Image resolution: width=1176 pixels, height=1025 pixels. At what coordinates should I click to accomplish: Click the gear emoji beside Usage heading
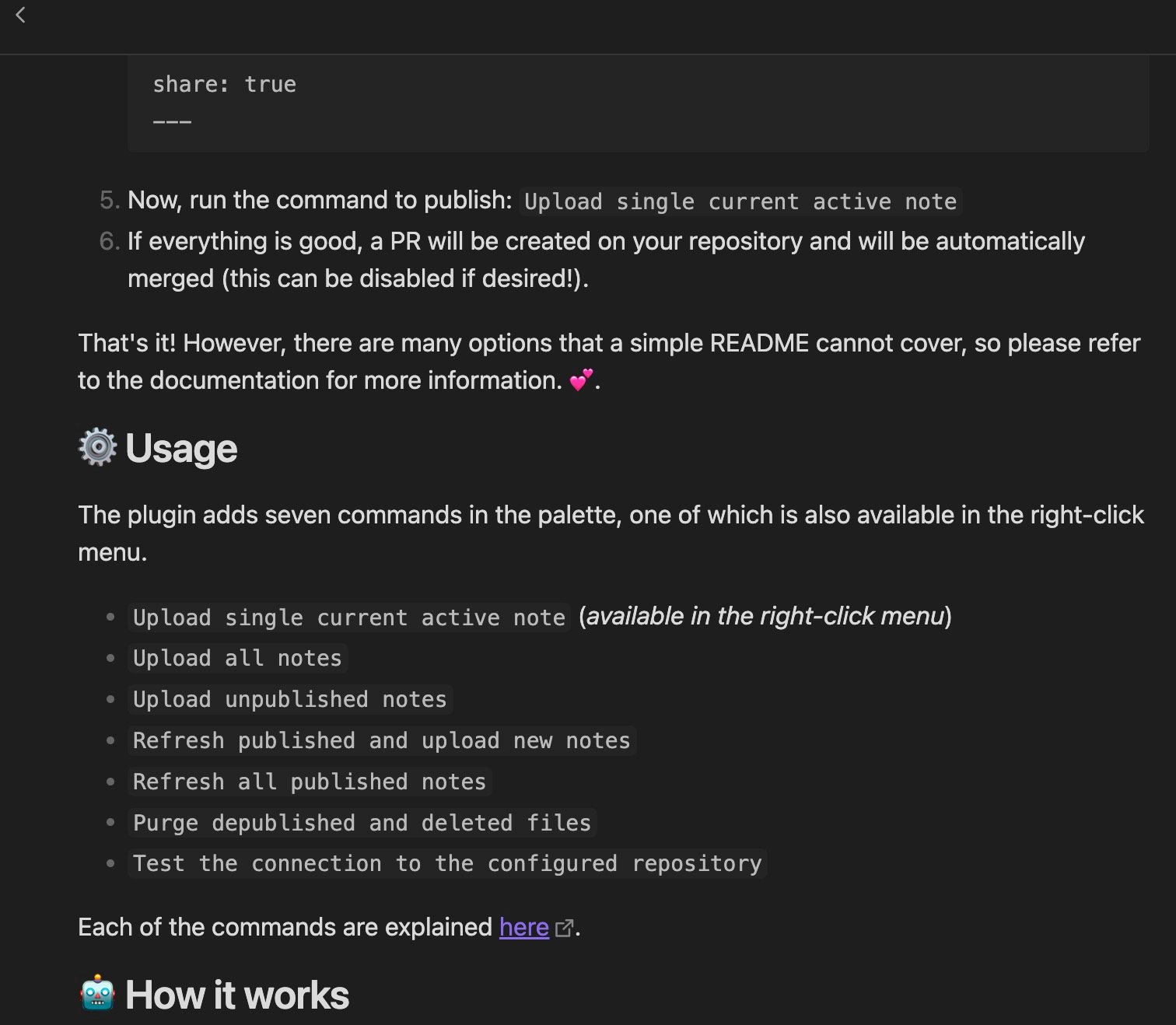(97, 447)
